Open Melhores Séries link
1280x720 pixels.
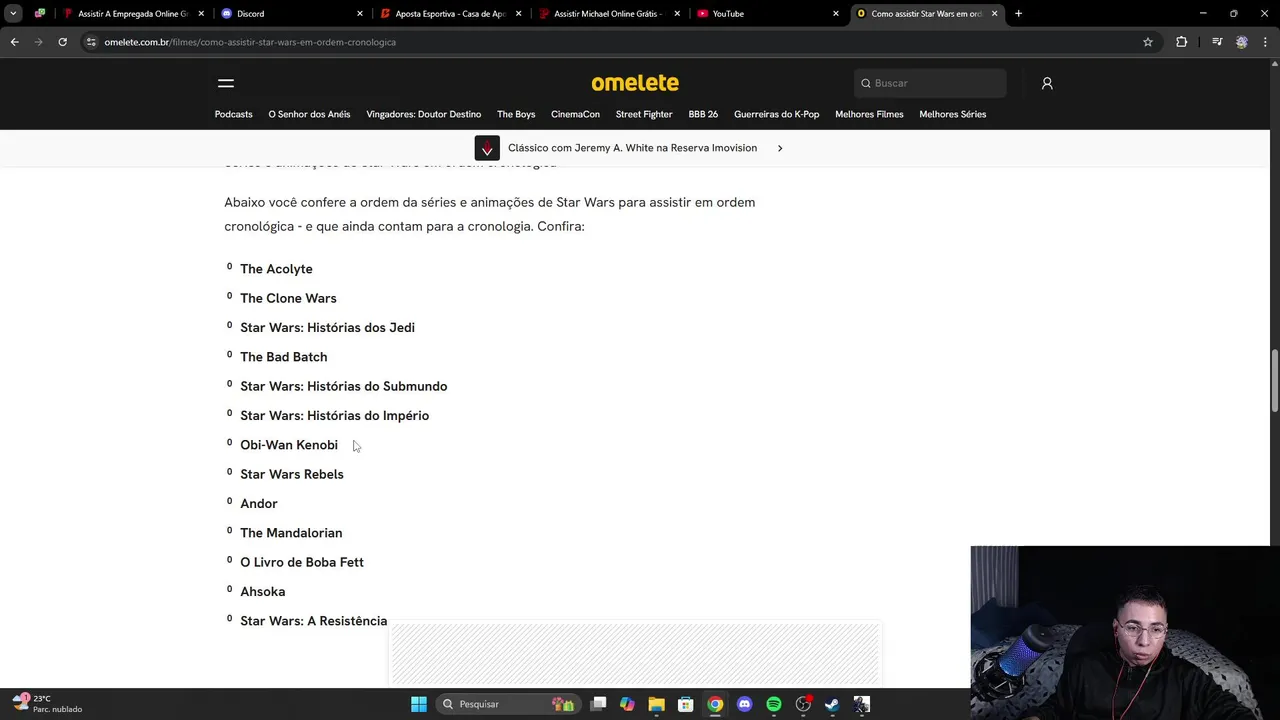pos(952,114)
